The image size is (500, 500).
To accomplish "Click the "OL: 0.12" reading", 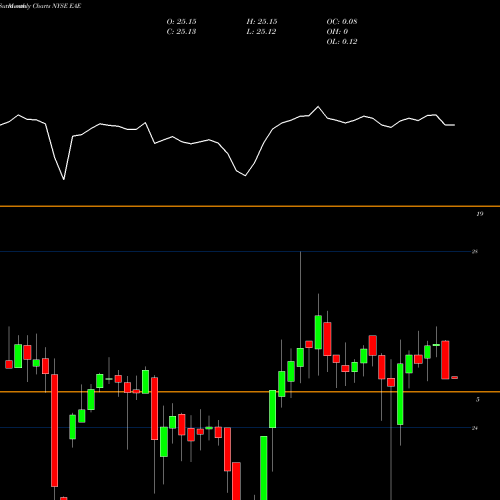I will point(342,42).
